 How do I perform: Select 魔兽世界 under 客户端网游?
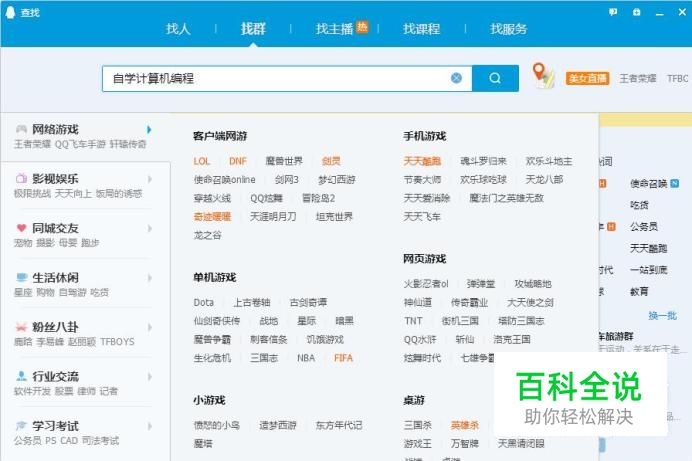[x=284, y=161]
